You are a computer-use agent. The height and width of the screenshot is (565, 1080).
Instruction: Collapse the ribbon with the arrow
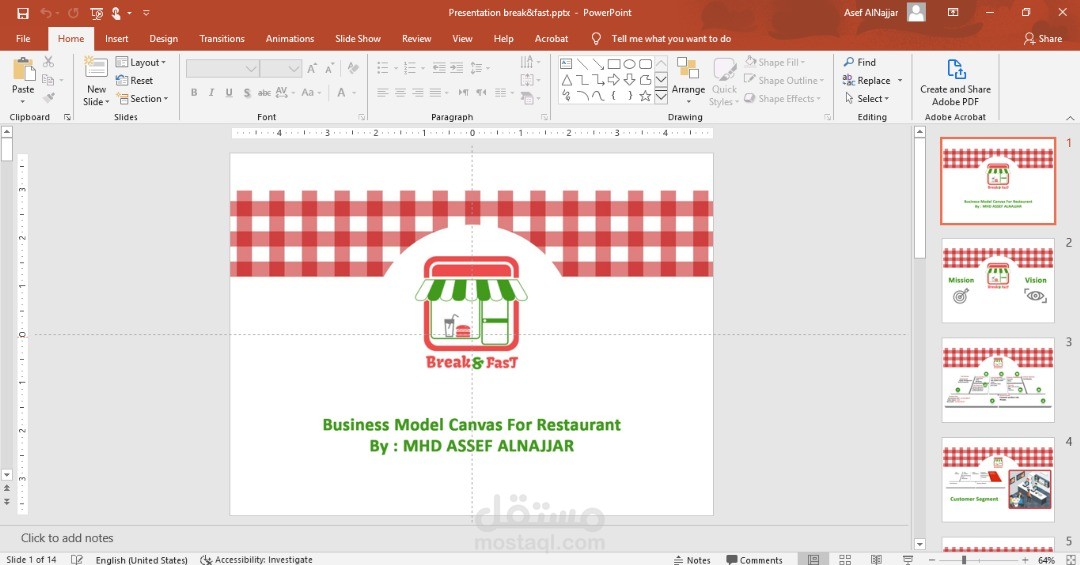1070,118
